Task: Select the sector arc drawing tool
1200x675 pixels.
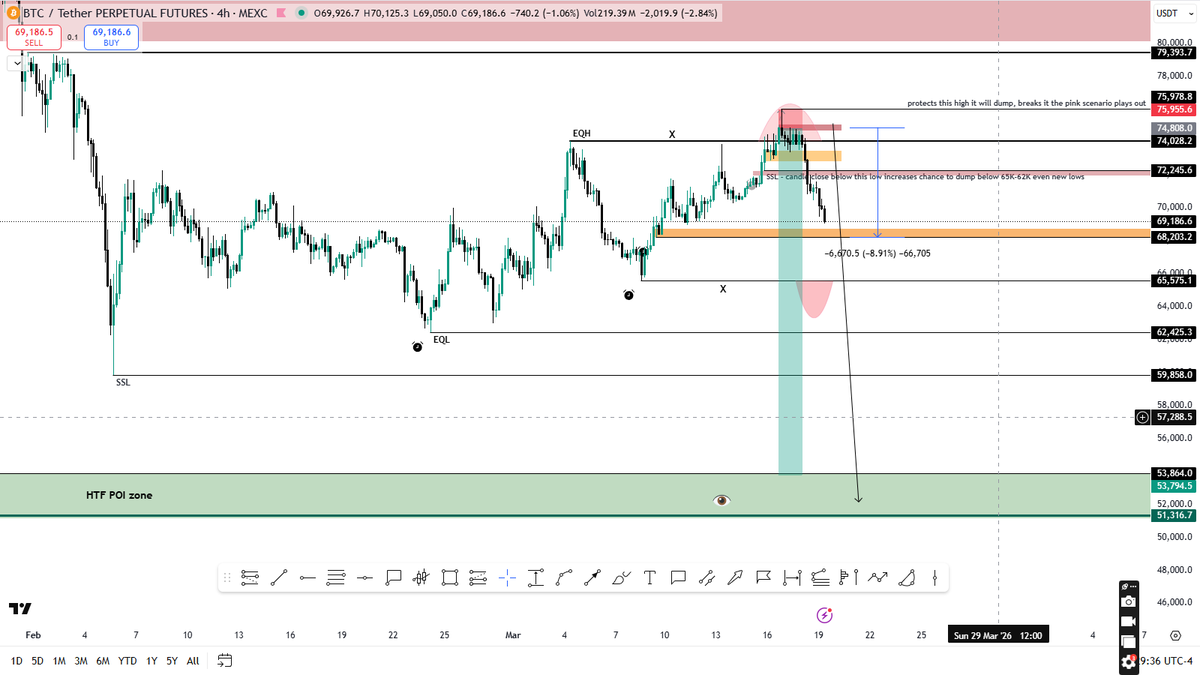Action: click(908, 577)
